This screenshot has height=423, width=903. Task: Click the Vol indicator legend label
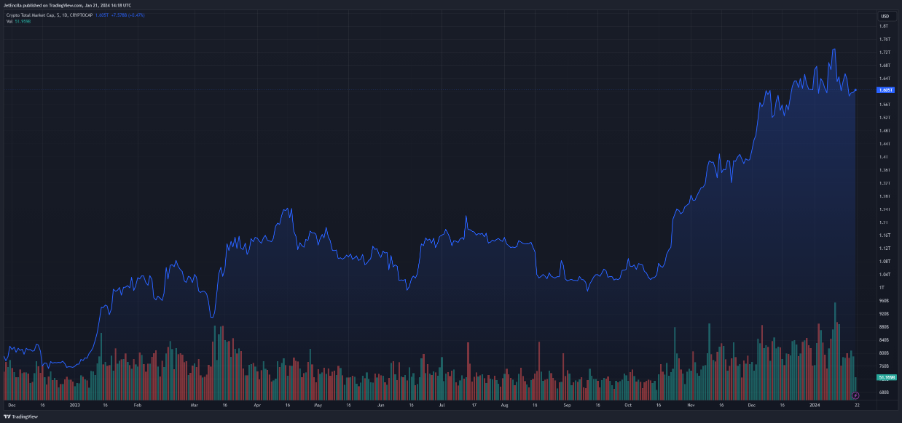click(x=10, y=21)
